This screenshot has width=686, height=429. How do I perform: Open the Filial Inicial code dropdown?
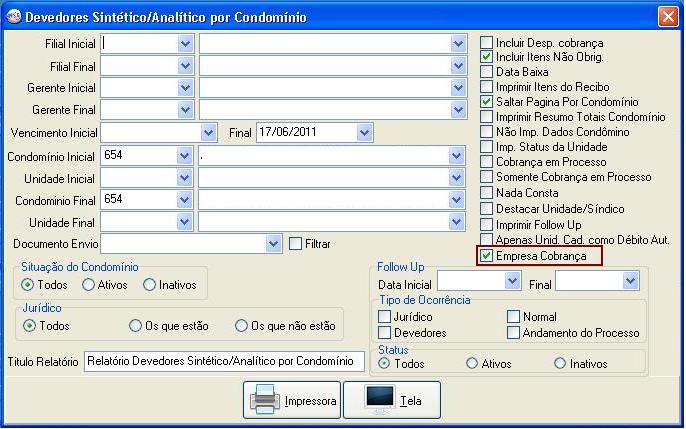coord(185,43)
